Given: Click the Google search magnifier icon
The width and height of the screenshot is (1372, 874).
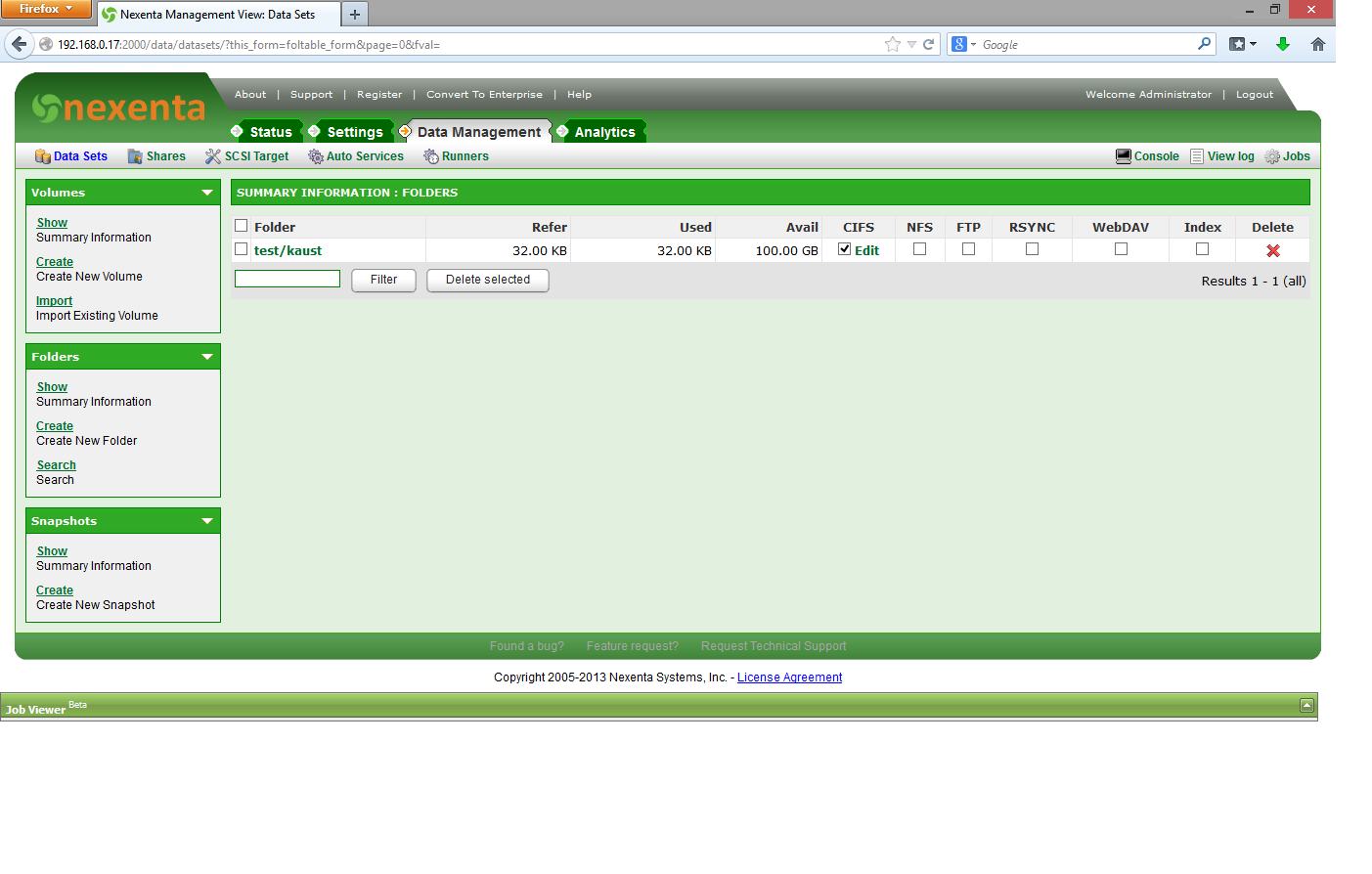Looking at the screenshot, I should tap(1204, 44).
